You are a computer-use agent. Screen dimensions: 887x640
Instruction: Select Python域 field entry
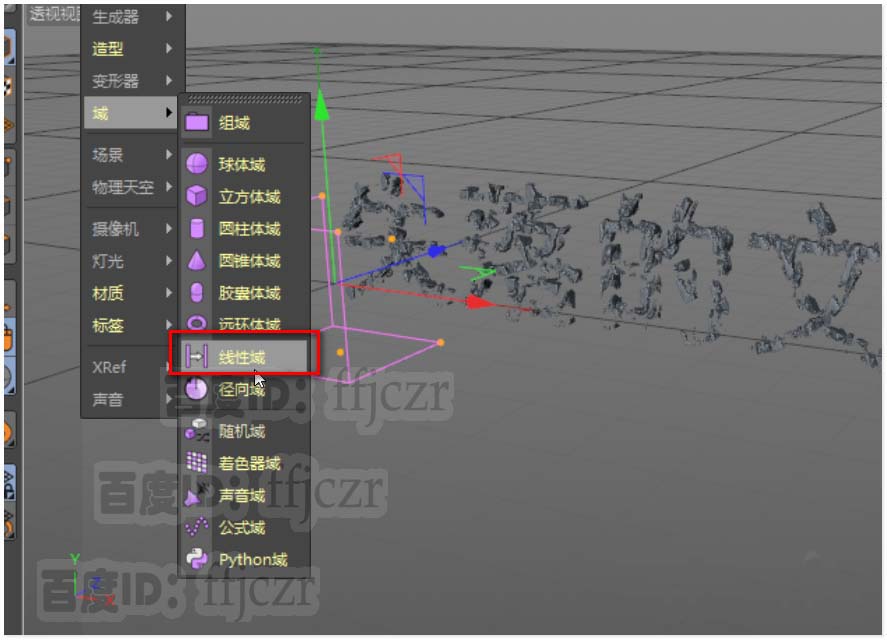click(244, 560)
